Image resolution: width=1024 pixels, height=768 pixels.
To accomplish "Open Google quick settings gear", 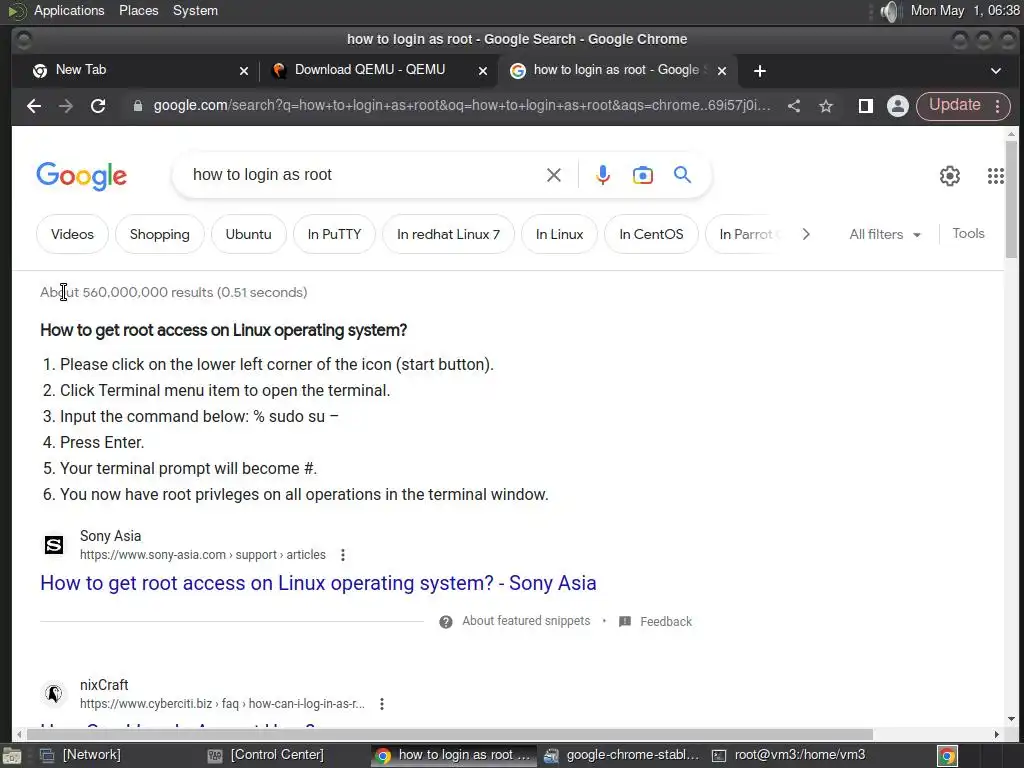I will click(950, 176).
